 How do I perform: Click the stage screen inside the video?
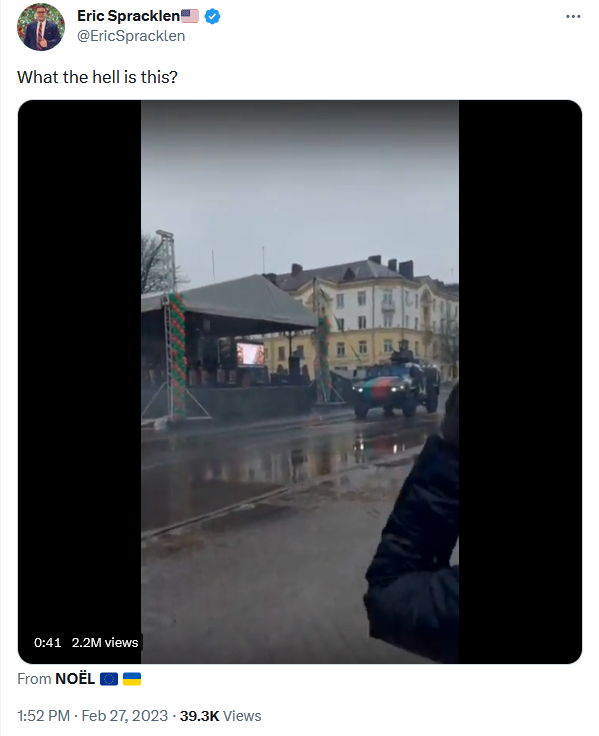pyautogui.click(x=251, y=354)
